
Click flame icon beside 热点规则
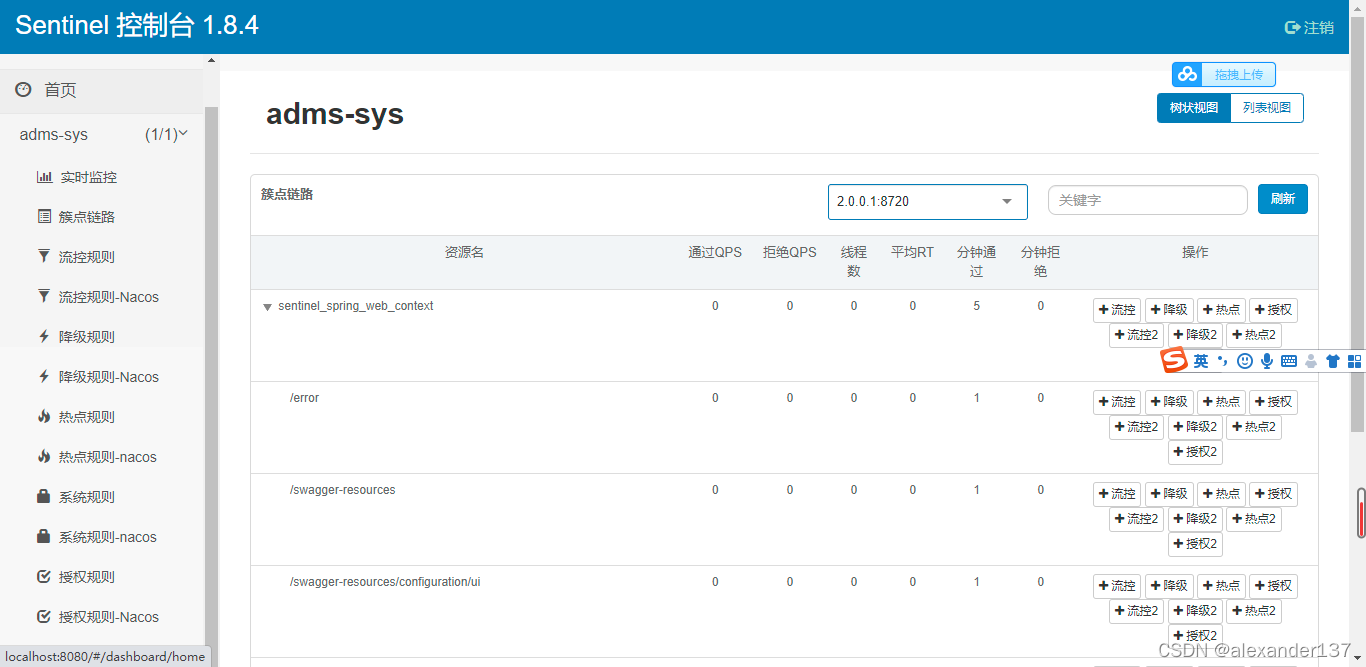(x=43, y=416)
